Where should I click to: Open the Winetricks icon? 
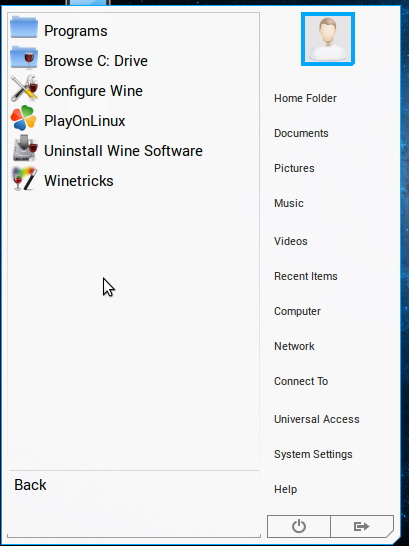tap(24, 179)
